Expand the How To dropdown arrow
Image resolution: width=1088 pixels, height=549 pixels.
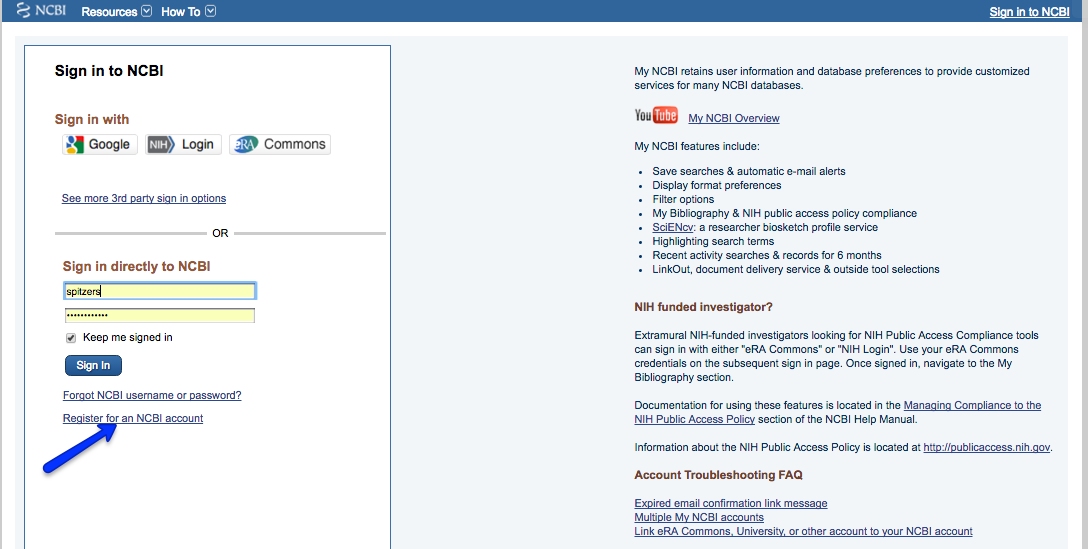tap(210, 11)
